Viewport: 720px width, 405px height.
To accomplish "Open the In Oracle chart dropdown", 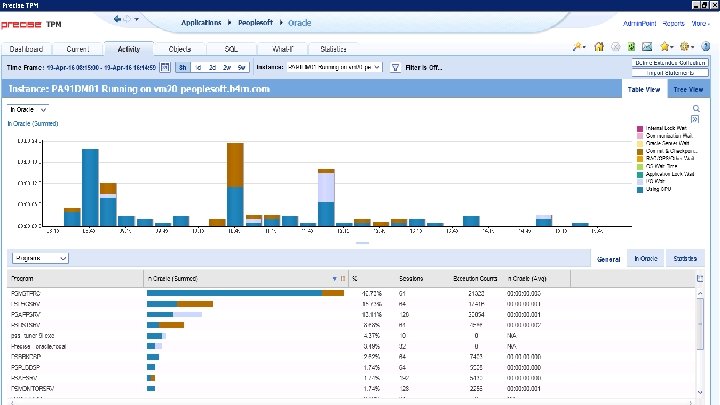I will [x=28, y=110].
